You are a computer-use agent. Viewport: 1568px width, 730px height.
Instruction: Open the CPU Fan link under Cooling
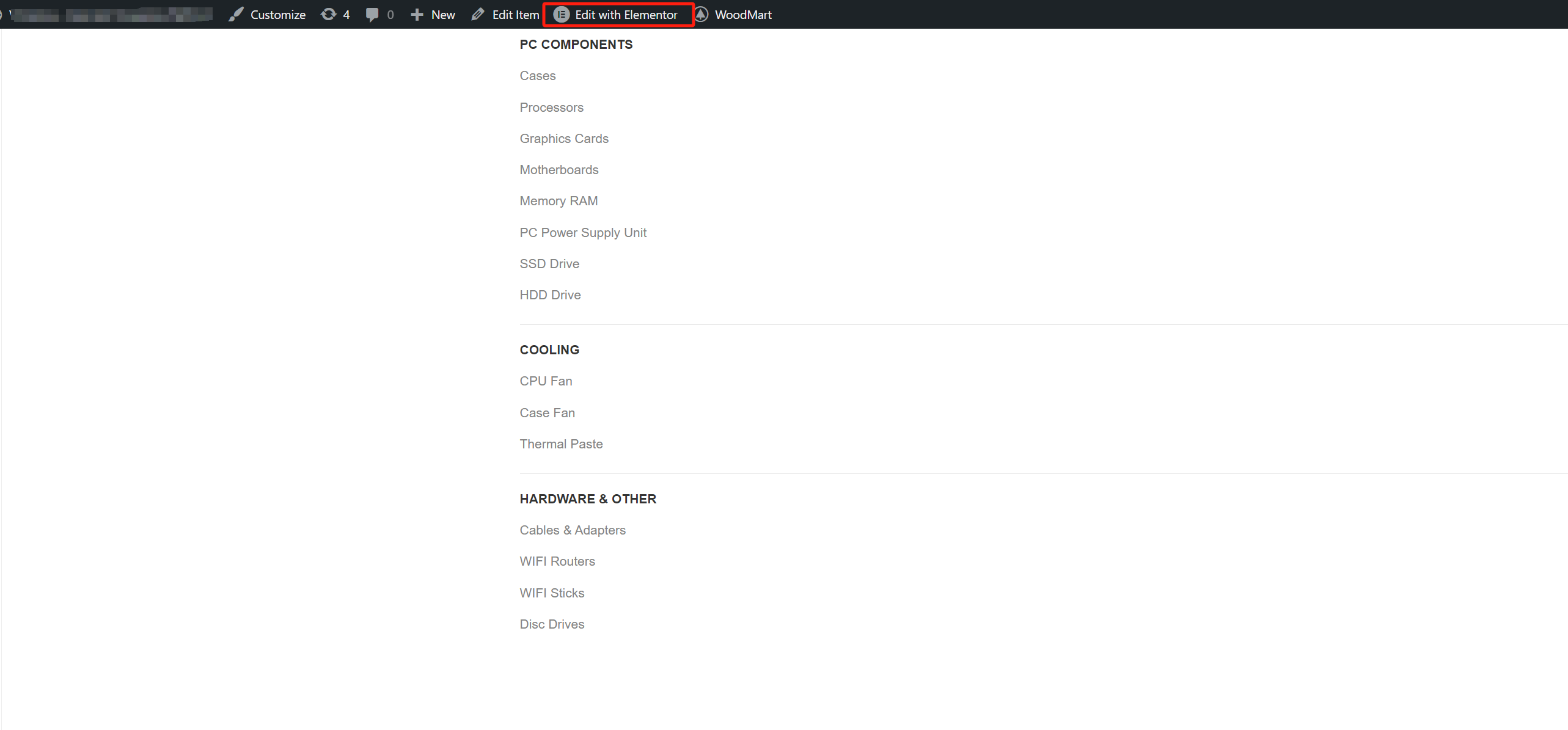tap(546, 381)
